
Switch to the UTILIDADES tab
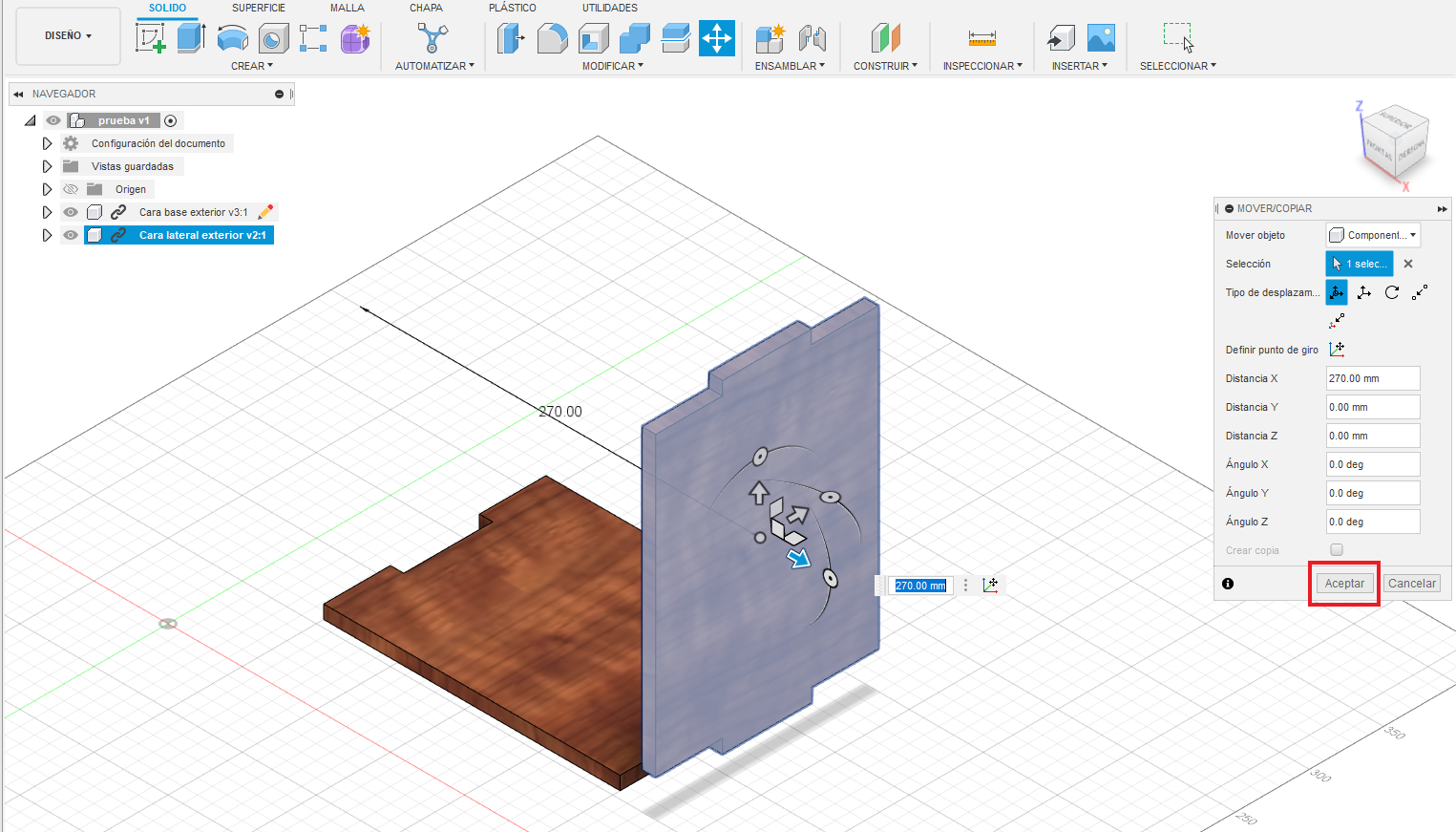pyautogui.click(x=610, y=8)
